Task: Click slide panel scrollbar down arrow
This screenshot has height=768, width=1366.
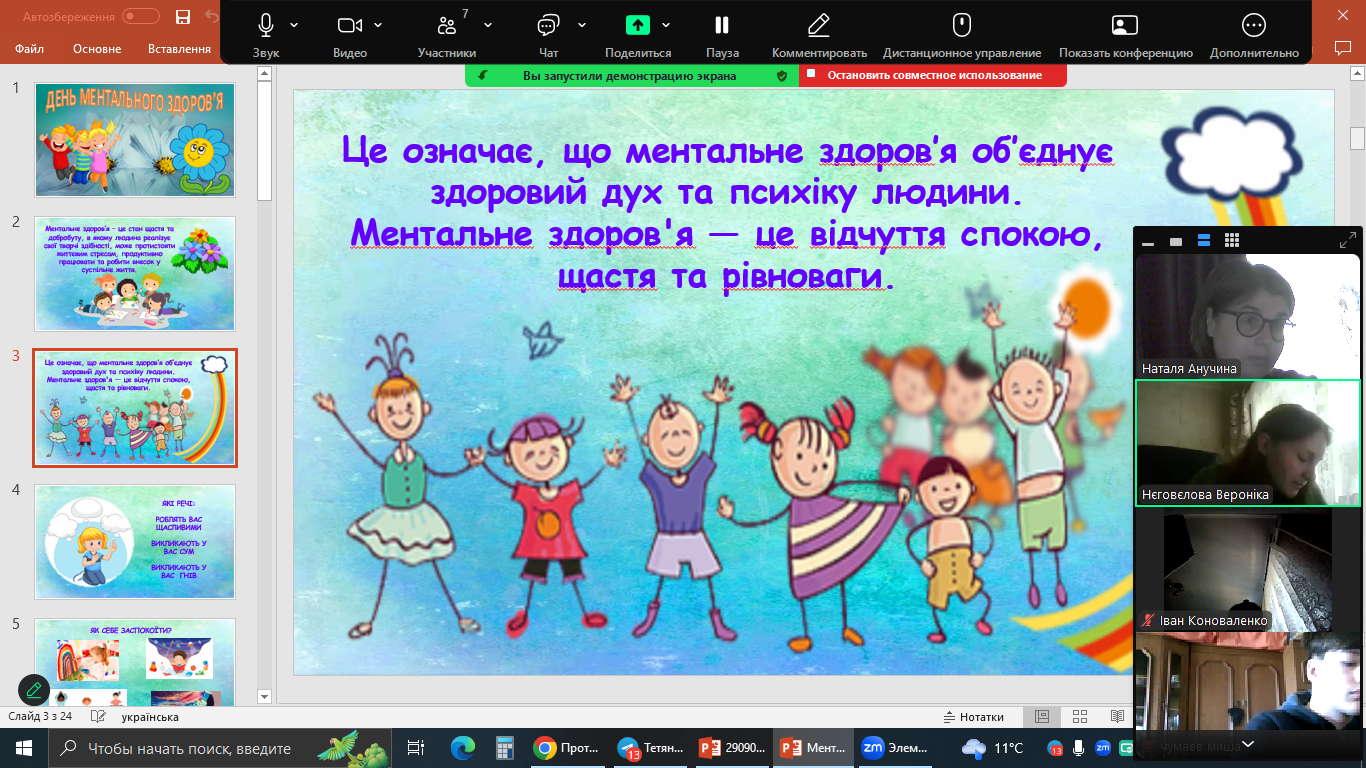Action: click(x=264, y=696)
